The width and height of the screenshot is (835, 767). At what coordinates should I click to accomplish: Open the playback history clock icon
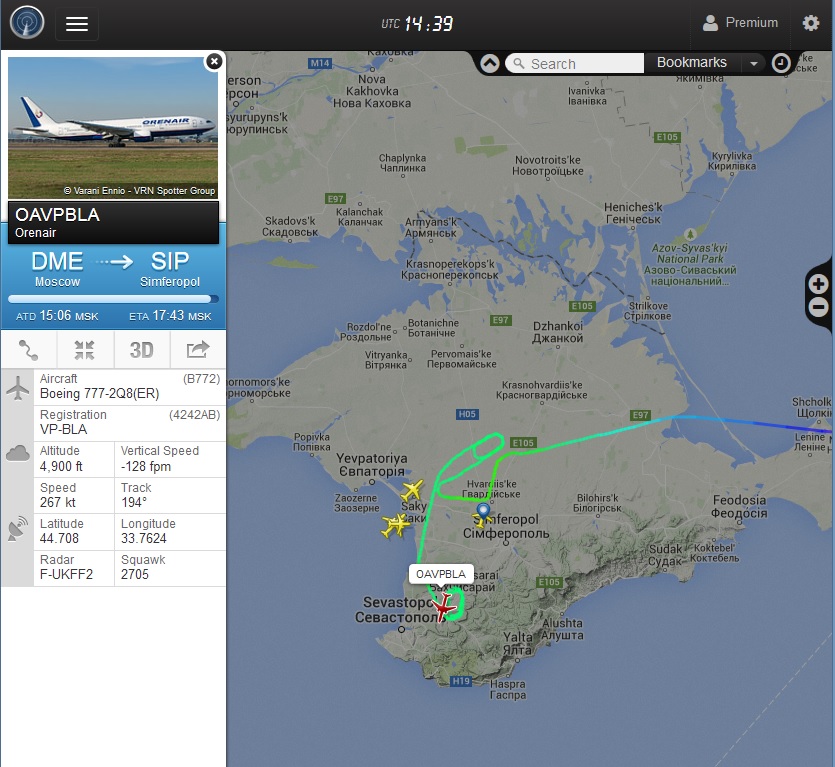tap(781, 63)
